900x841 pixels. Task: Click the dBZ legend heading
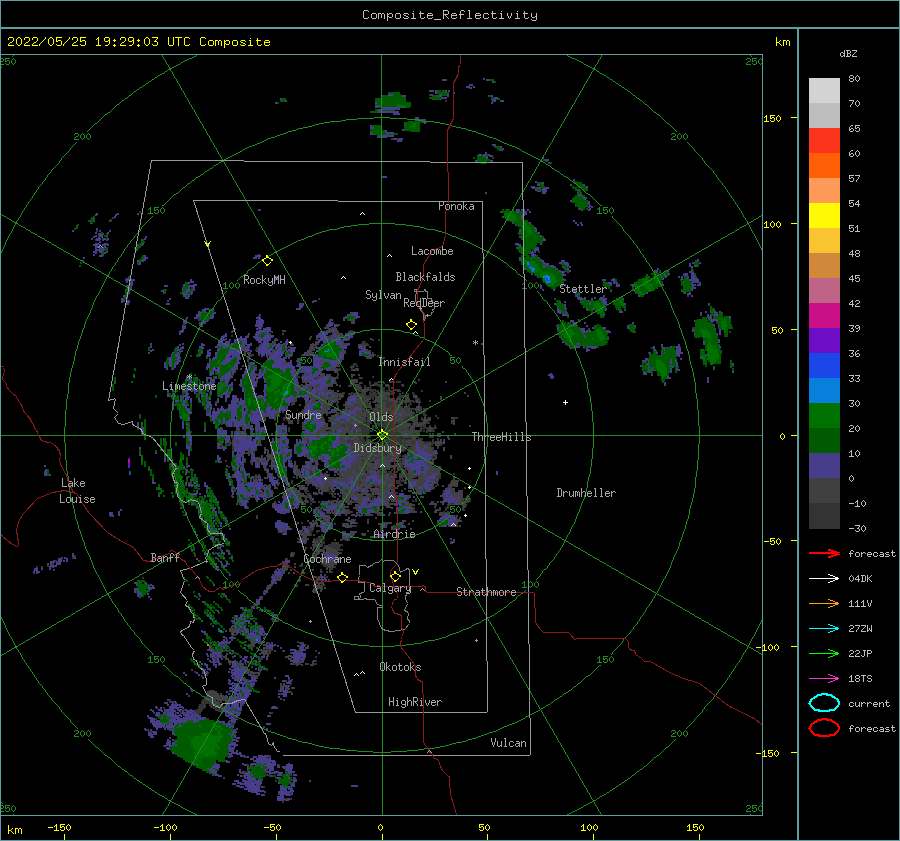848,53
